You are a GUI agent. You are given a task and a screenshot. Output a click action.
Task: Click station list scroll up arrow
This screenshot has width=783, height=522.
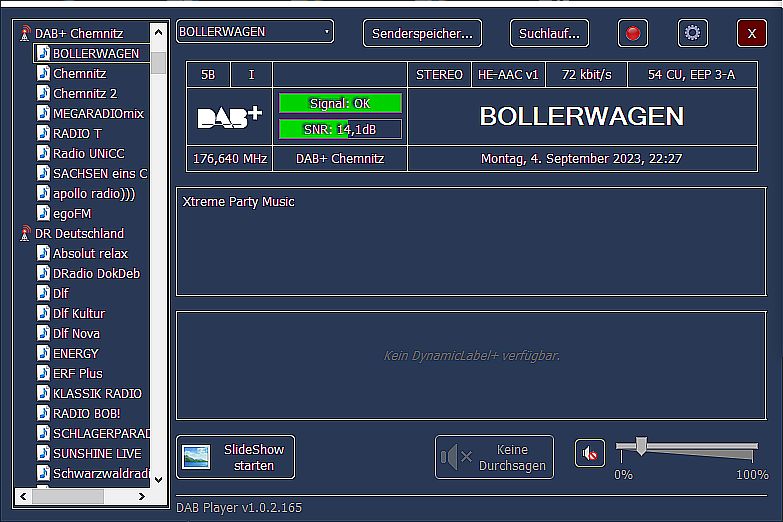click(x=158, y=32)
